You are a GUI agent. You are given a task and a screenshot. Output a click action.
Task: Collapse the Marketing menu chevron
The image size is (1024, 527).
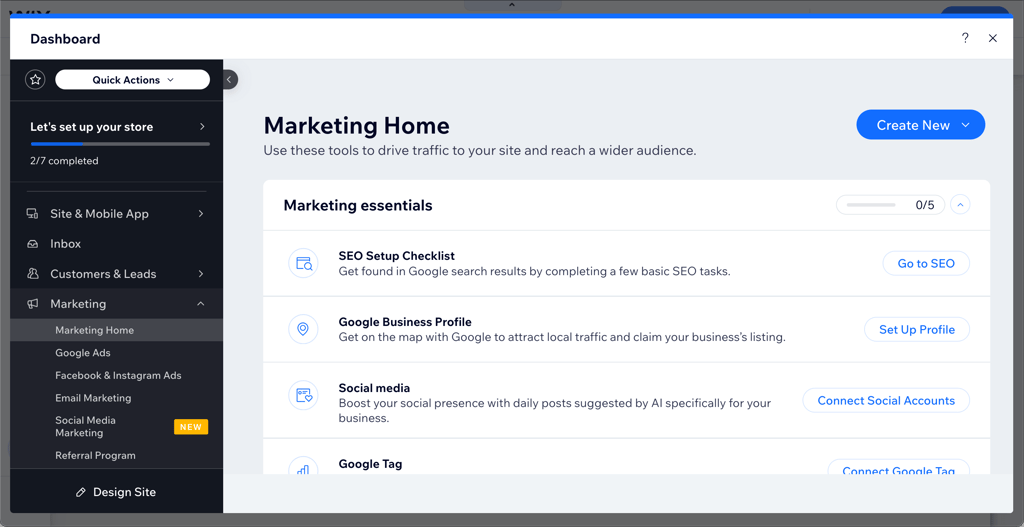(200, 304)
